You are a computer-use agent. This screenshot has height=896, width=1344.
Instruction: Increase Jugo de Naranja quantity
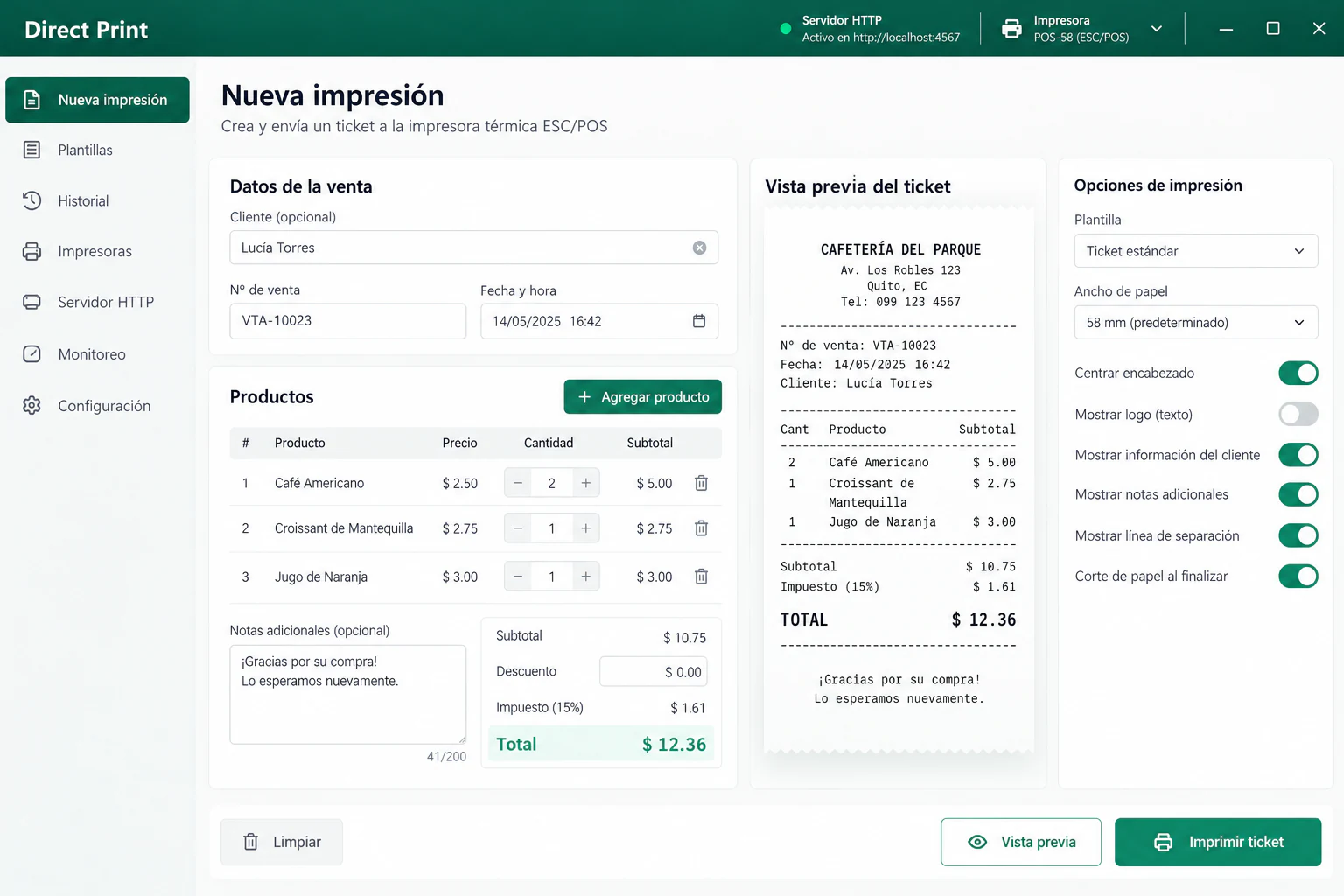pos(585,577)
